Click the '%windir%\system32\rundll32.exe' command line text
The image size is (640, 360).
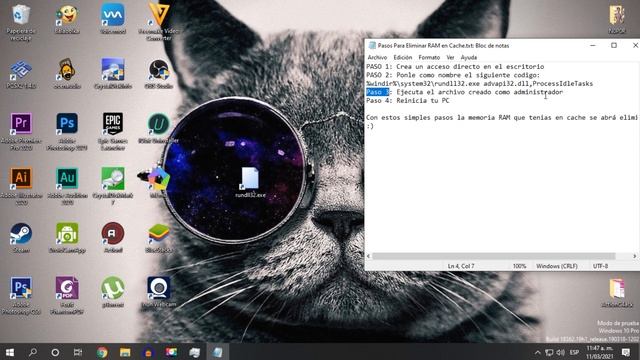point(479,84)
